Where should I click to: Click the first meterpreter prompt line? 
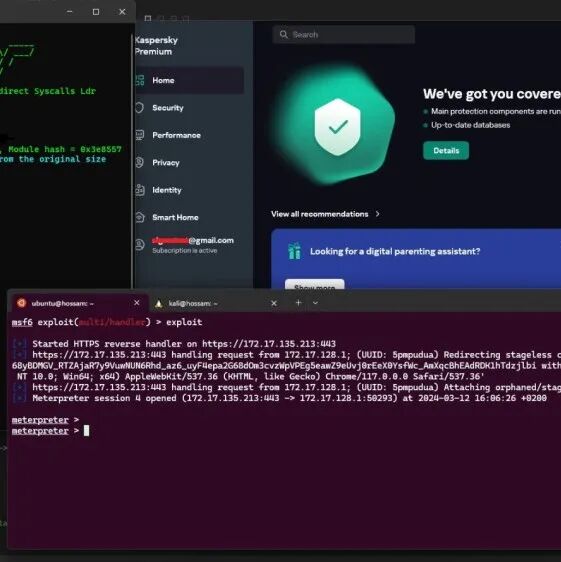(x=45, y=419)
